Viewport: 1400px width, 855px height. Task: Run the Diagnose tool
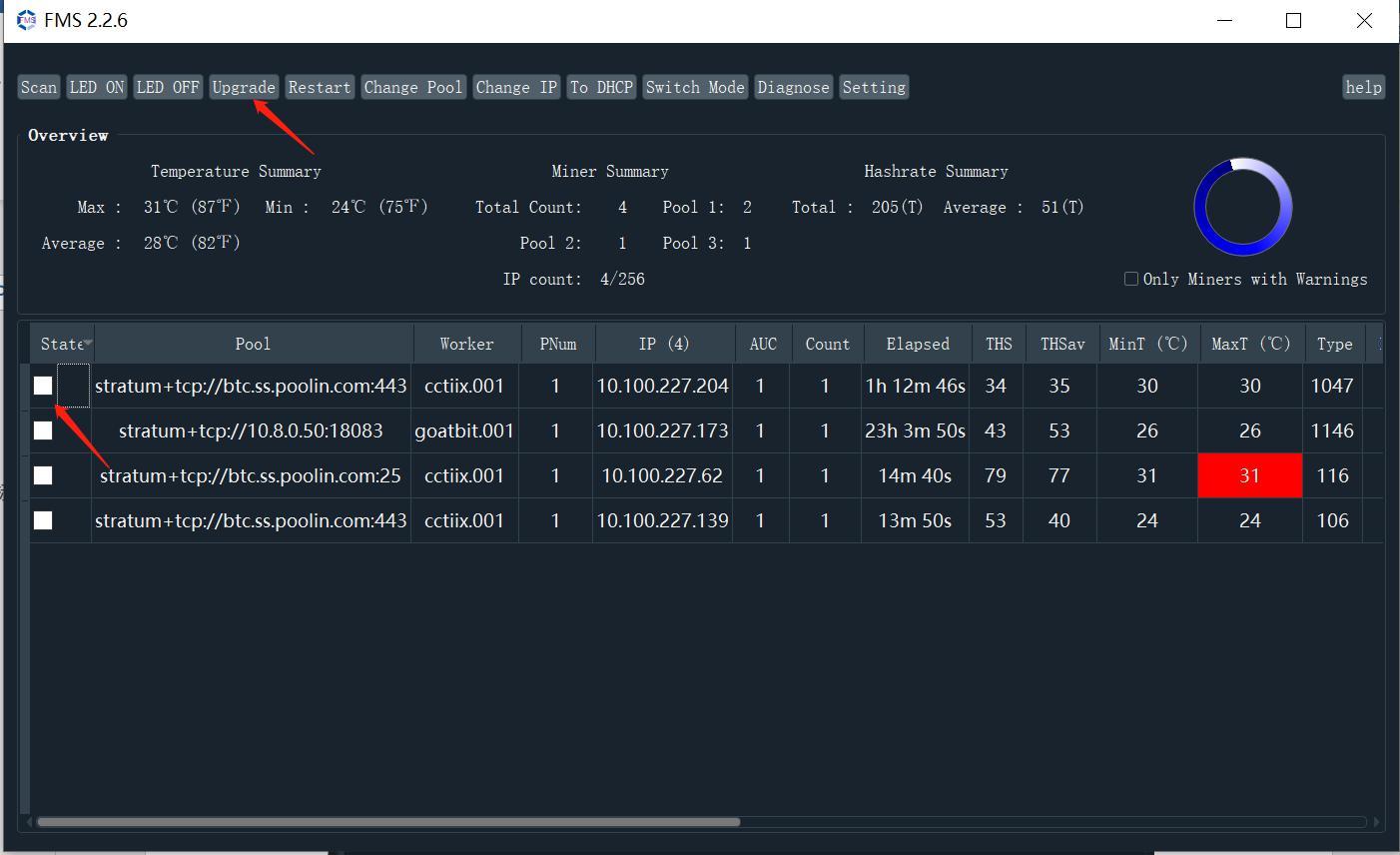[x=793, y=87]
